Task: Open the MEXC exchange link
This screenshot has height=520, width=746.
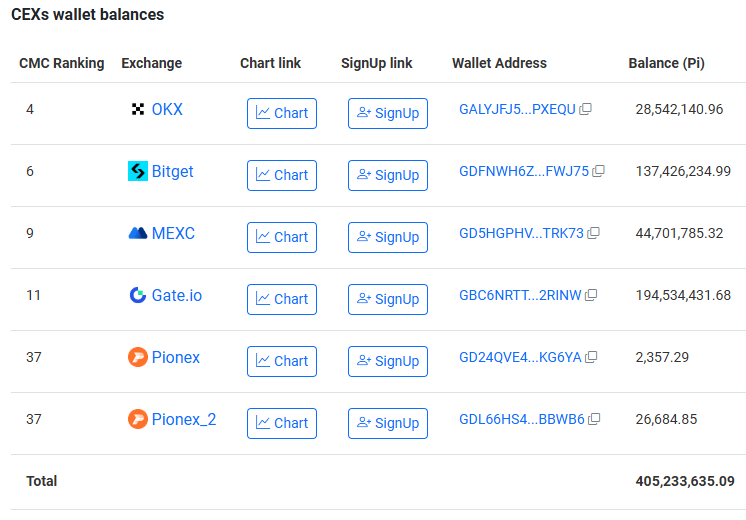Action: click(173, 233)
